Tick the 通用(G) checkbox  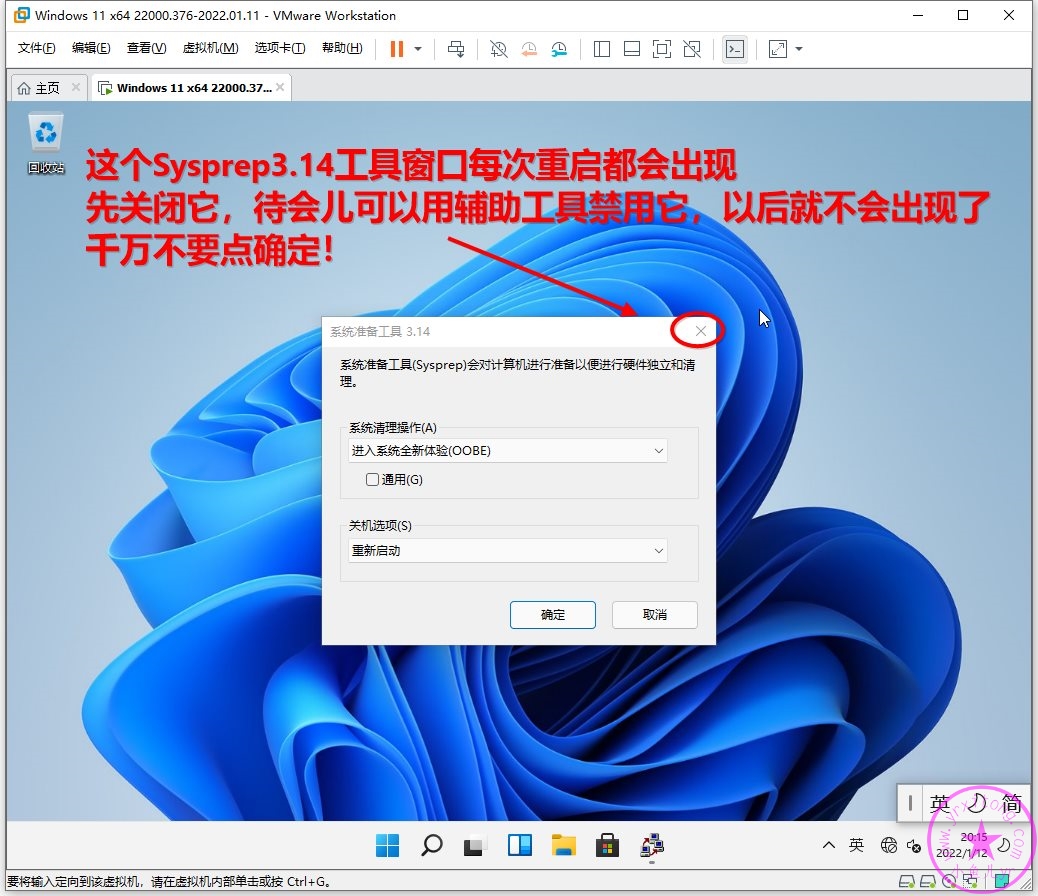(373, 479)
